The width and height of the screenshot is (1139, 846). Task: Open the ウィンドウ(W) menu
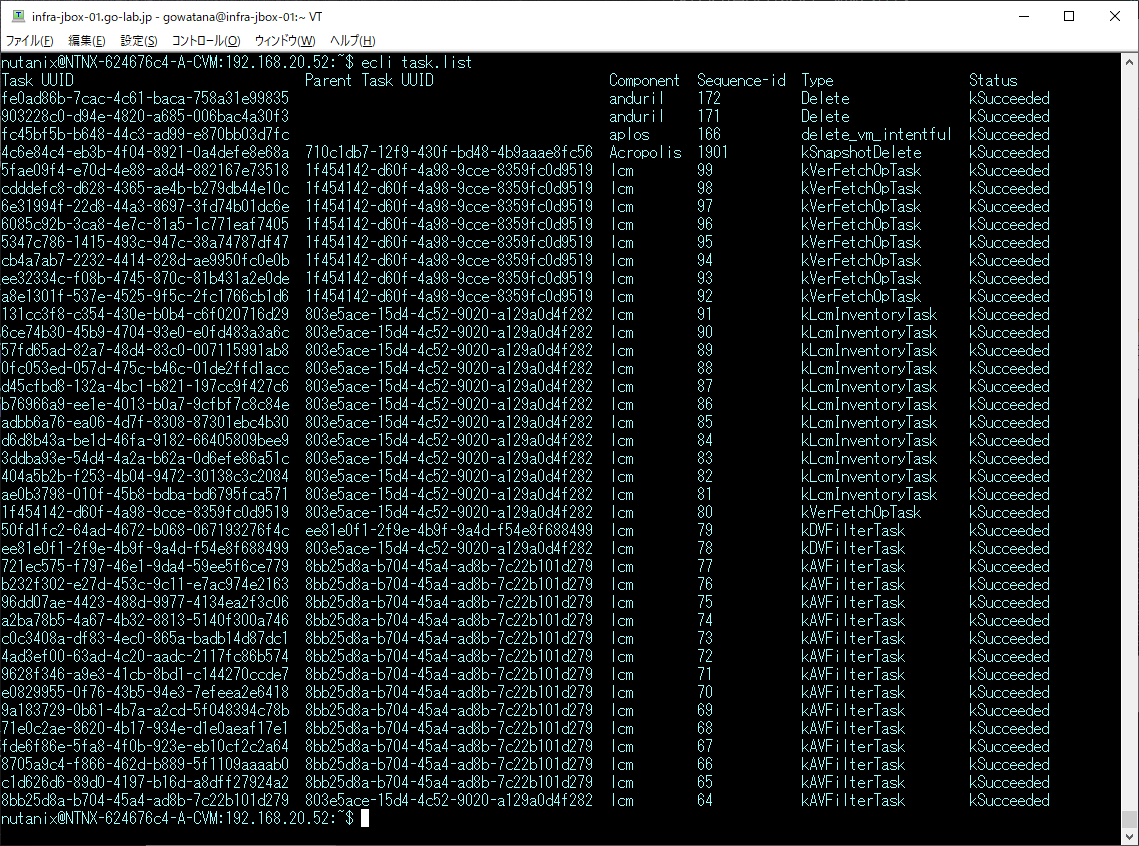285,41
